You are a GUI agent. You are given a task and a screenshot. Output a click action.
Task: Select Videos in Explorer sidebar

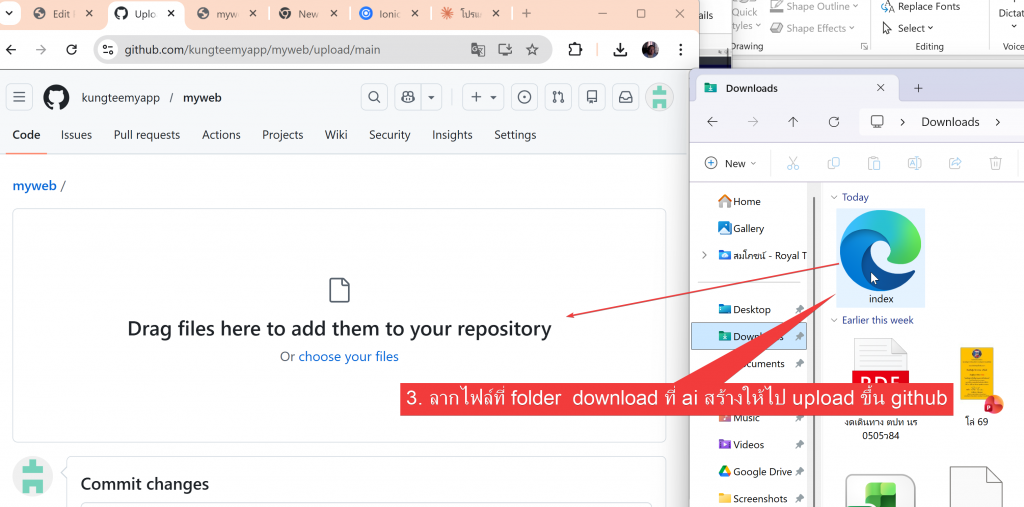(748, 444)
